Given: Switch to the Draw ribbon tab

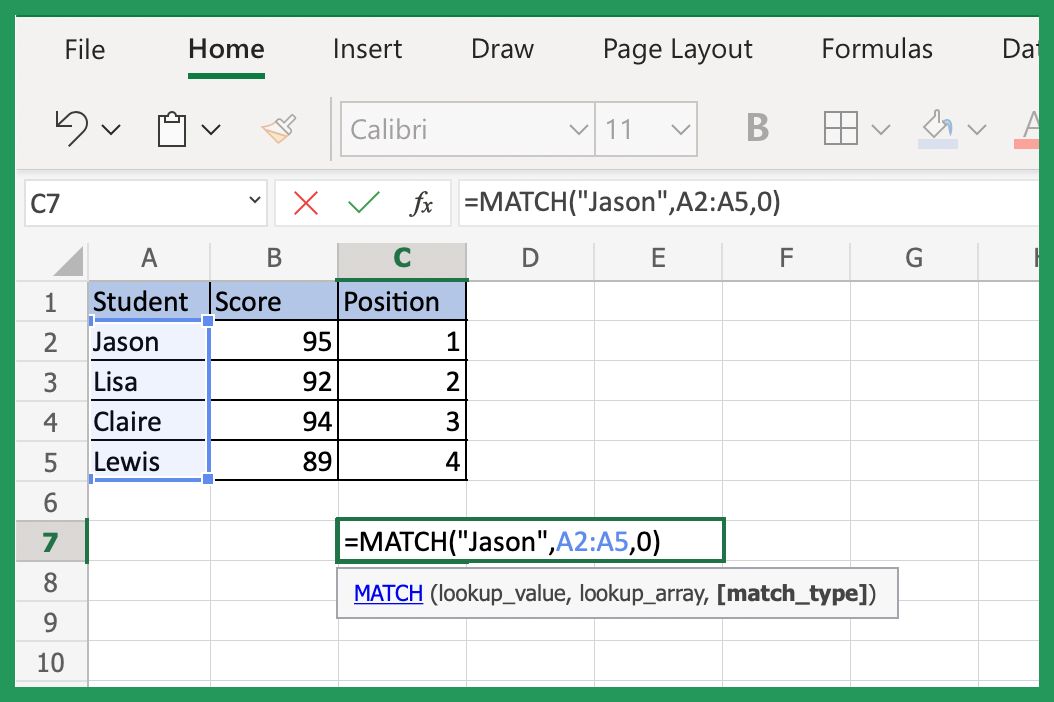Looking at the screenshot, I should coord(501,48).
